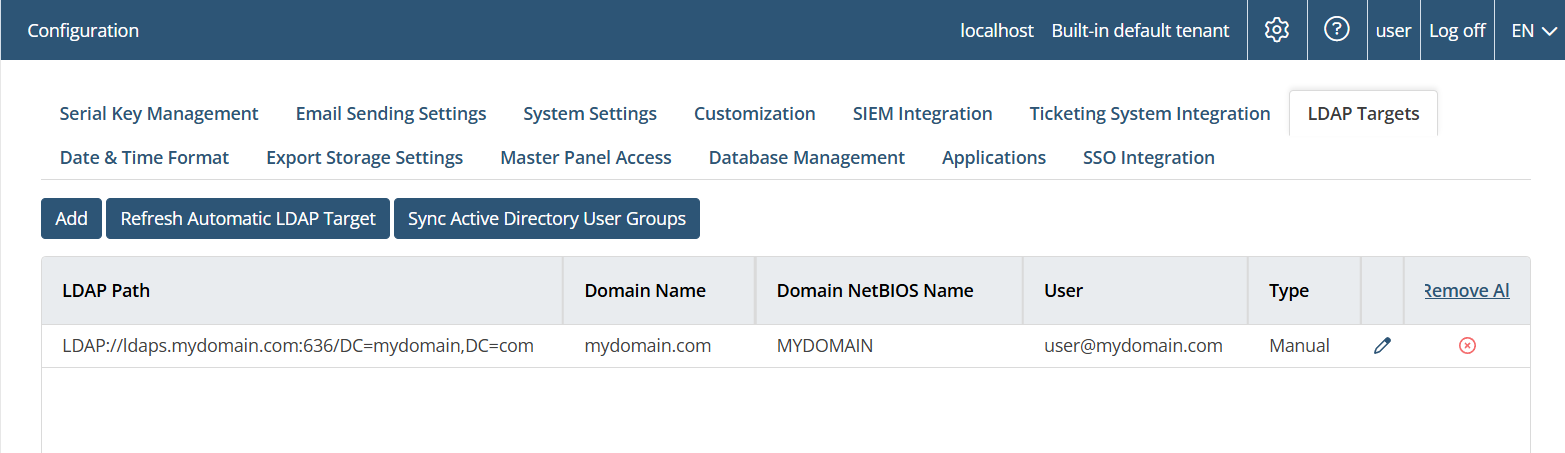Switch to the Serial Key Management tab
The image size is (1565, 453).
[x=159, y=114]
